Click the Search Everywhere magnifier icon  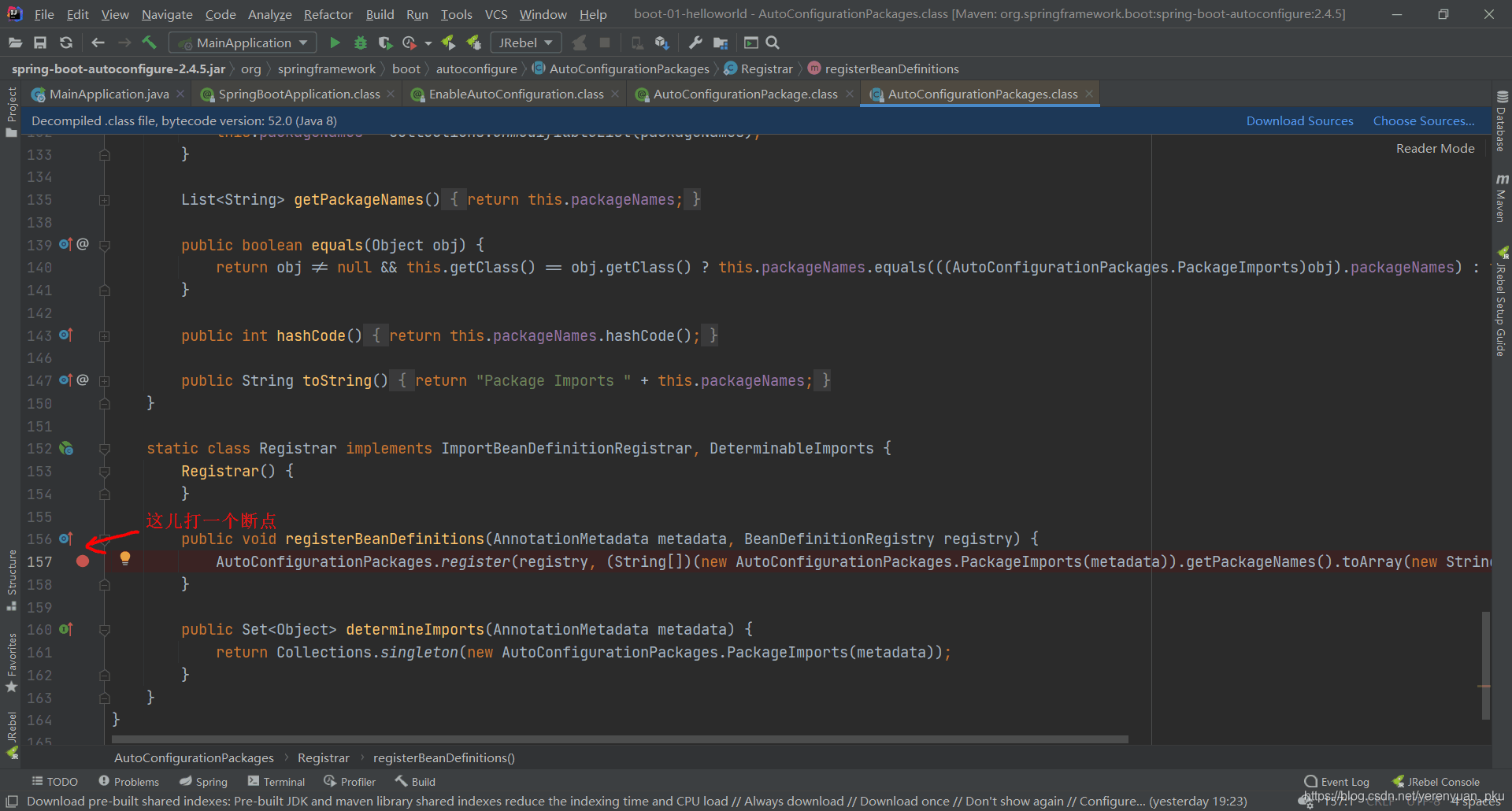(x=773, y=43)
